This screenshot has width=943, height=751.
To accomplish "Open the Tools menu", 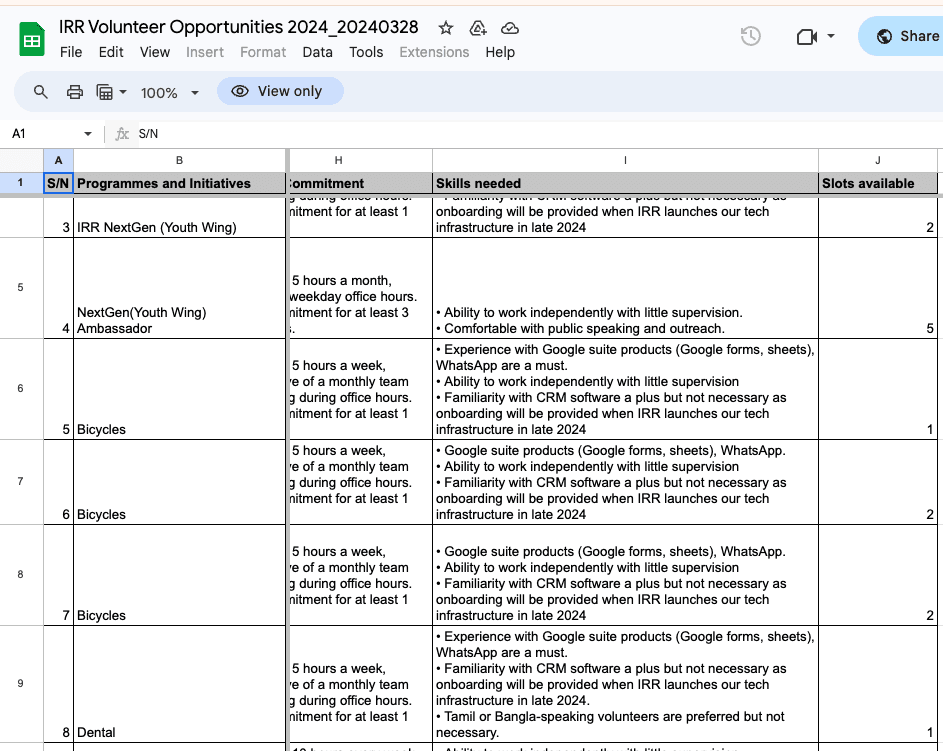I will click(x=366, y=52).
